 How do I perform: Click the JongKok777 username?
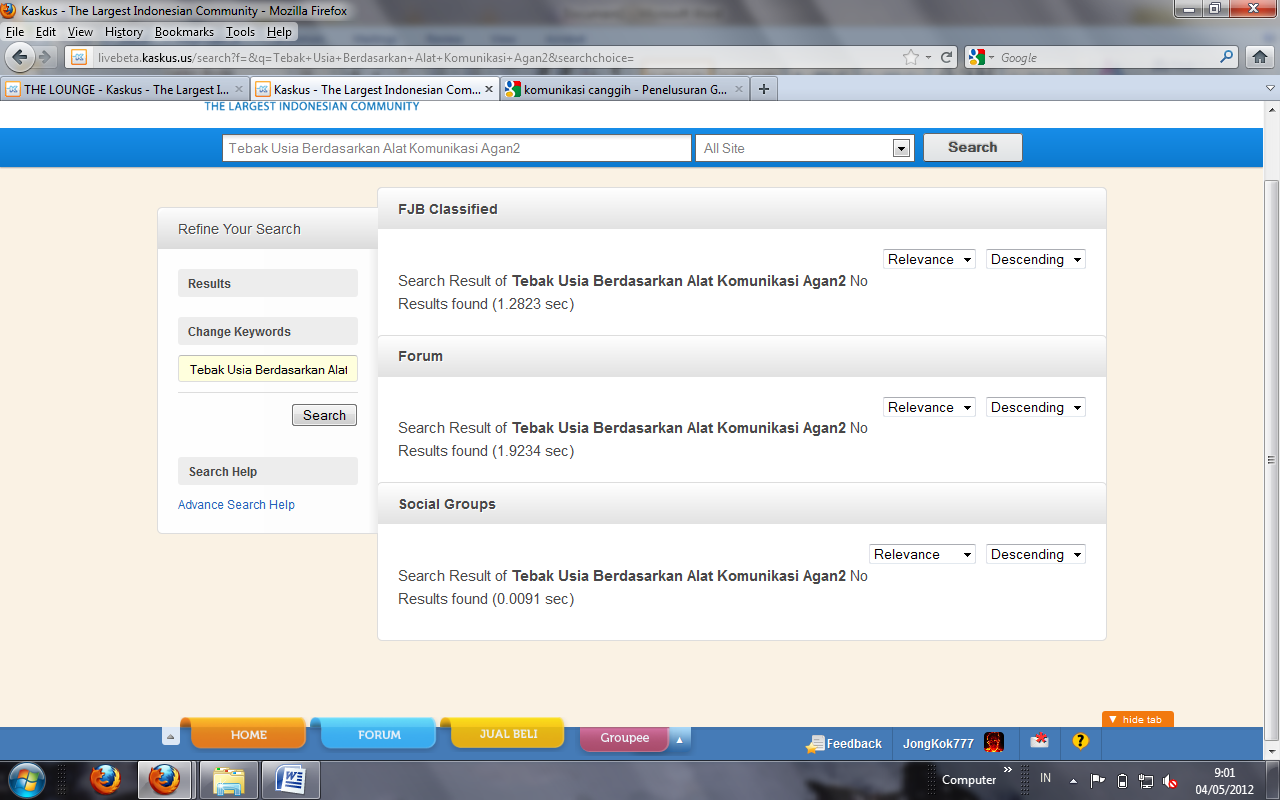point(938,743)
